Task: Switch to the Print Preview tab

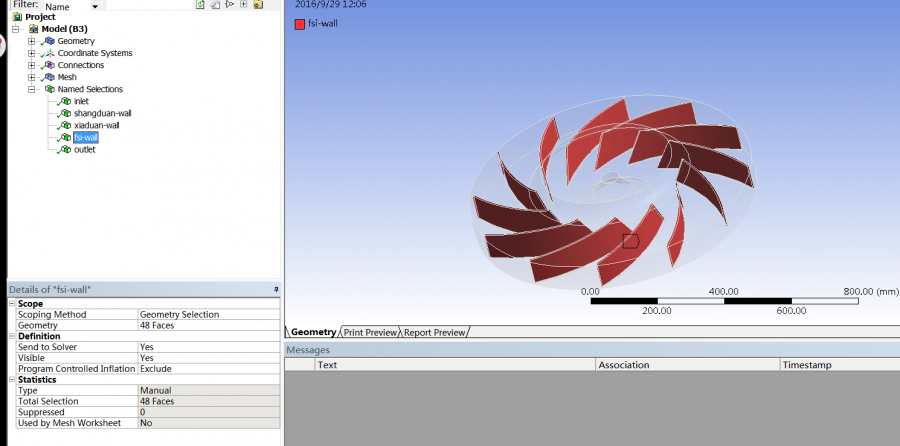Action: [370, 332]
